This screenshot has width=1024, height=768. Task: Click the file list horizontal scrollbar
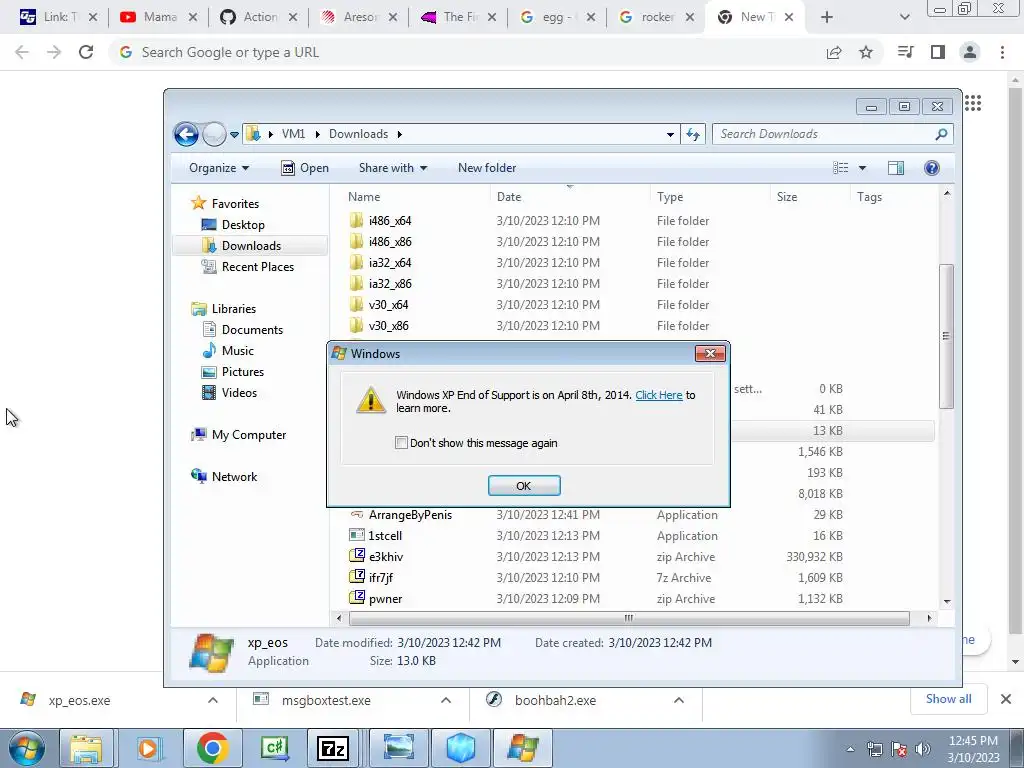pyautogui.click(x=629, y=618)
